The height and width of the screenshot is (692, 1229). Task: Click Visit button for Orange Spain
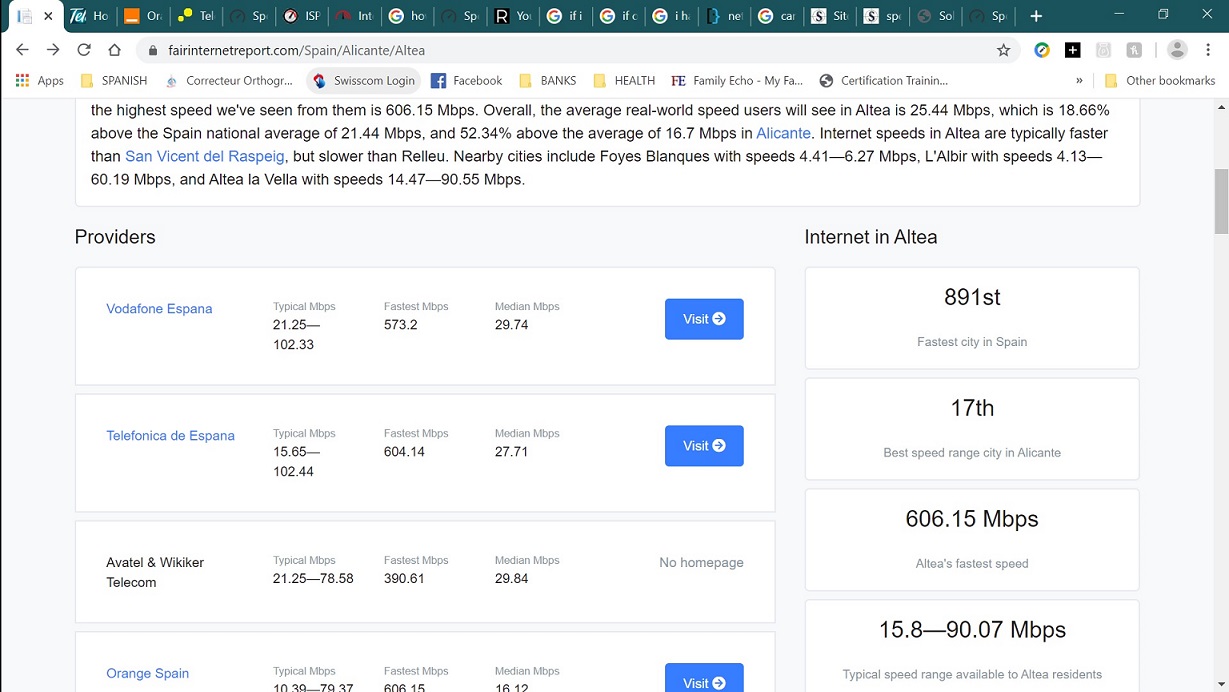coord(704,678)
